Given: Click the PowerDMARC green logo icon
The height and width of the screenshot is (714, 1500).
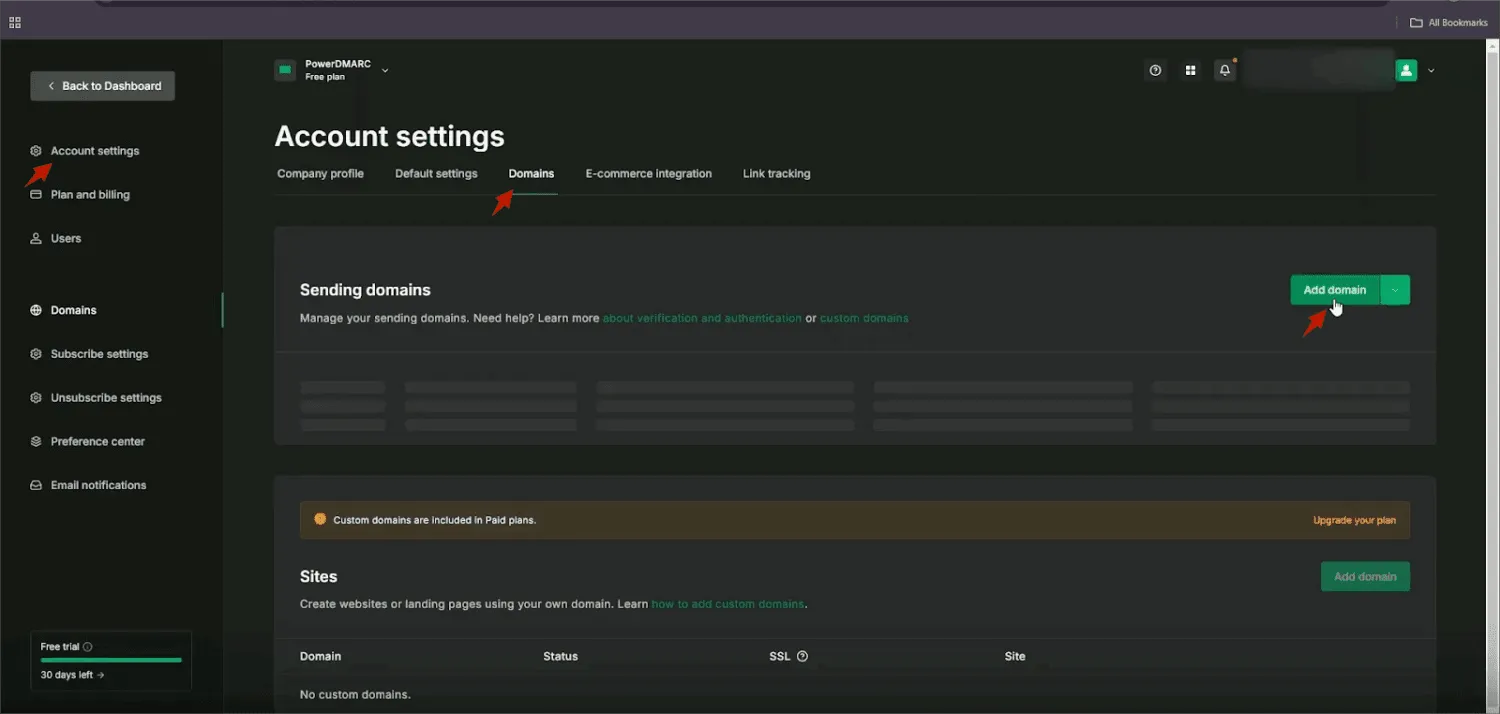Looking at the screenshot, I should coord(285,70).
